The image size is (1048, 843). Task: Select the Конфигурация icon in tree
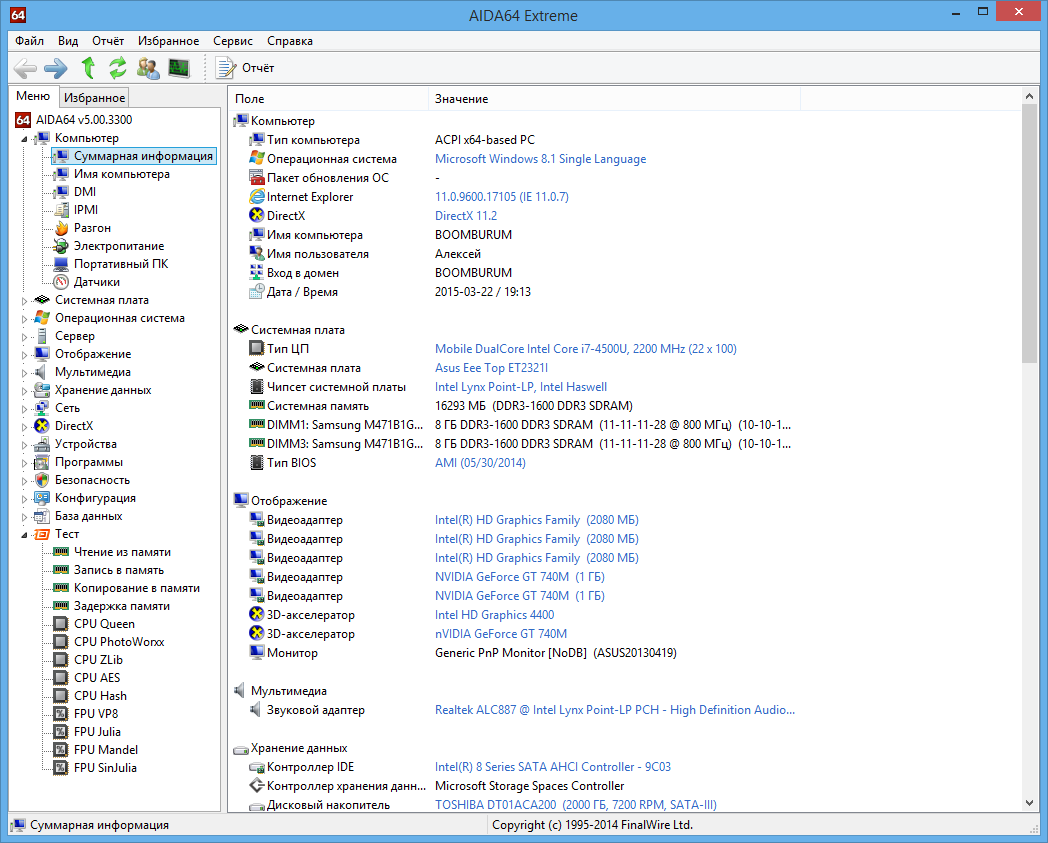(42, 498)
